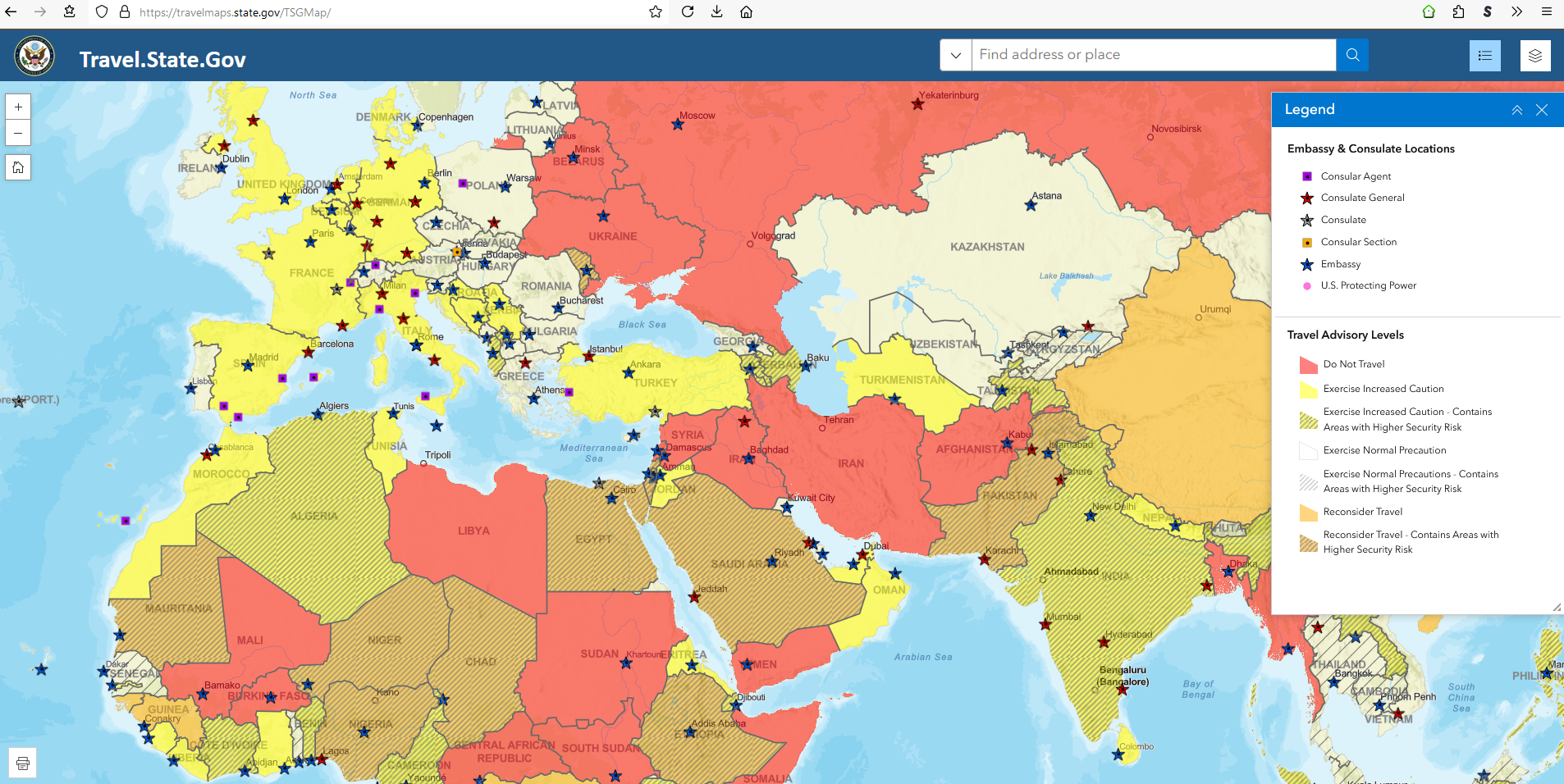Select the Moscow embassy star marker
The height and width of the screenshot is (784, 1564).
point(678,125)
